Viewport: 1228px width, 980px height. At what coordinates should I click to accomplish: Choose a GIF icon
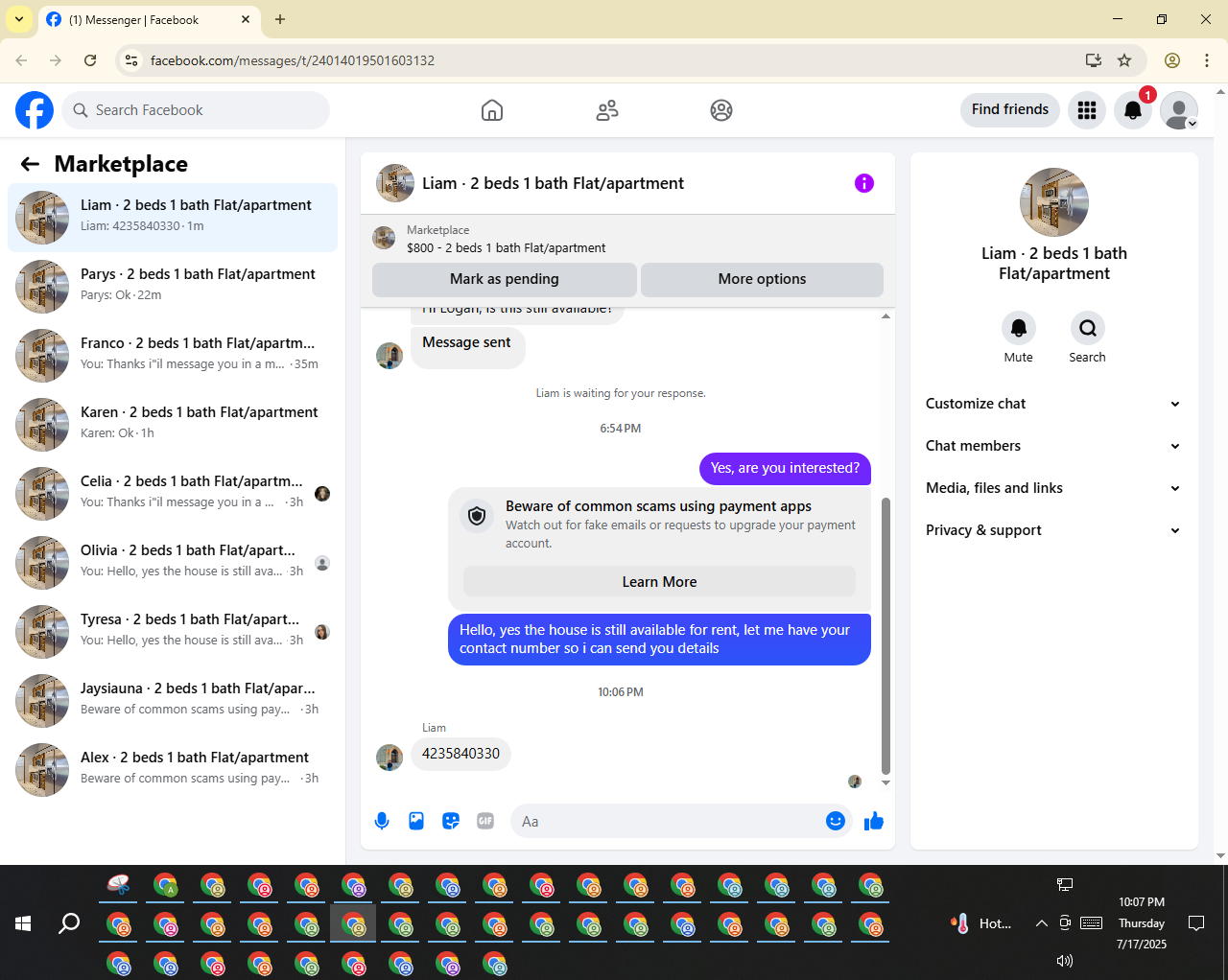tap(485, 821)
